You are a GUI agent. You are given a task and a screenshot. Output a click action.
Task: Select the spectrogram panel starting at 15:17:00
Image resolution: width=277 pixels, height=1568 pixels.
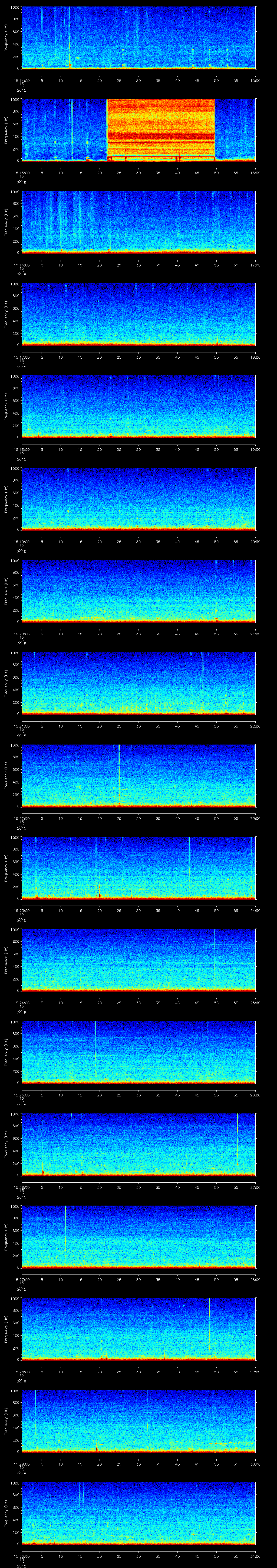(138, 314)
